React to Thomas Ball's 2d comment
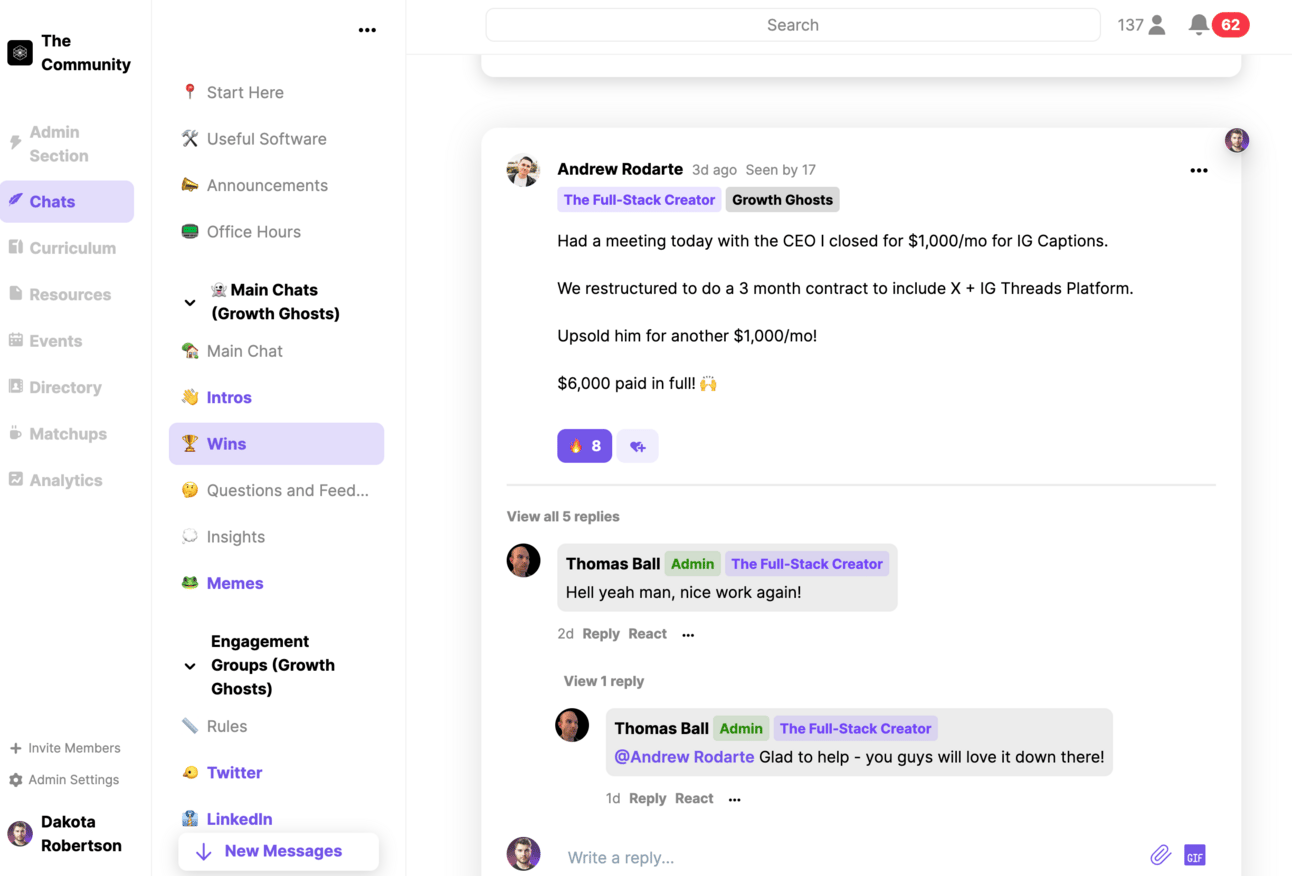1292x876 pixels. [647, 634]
